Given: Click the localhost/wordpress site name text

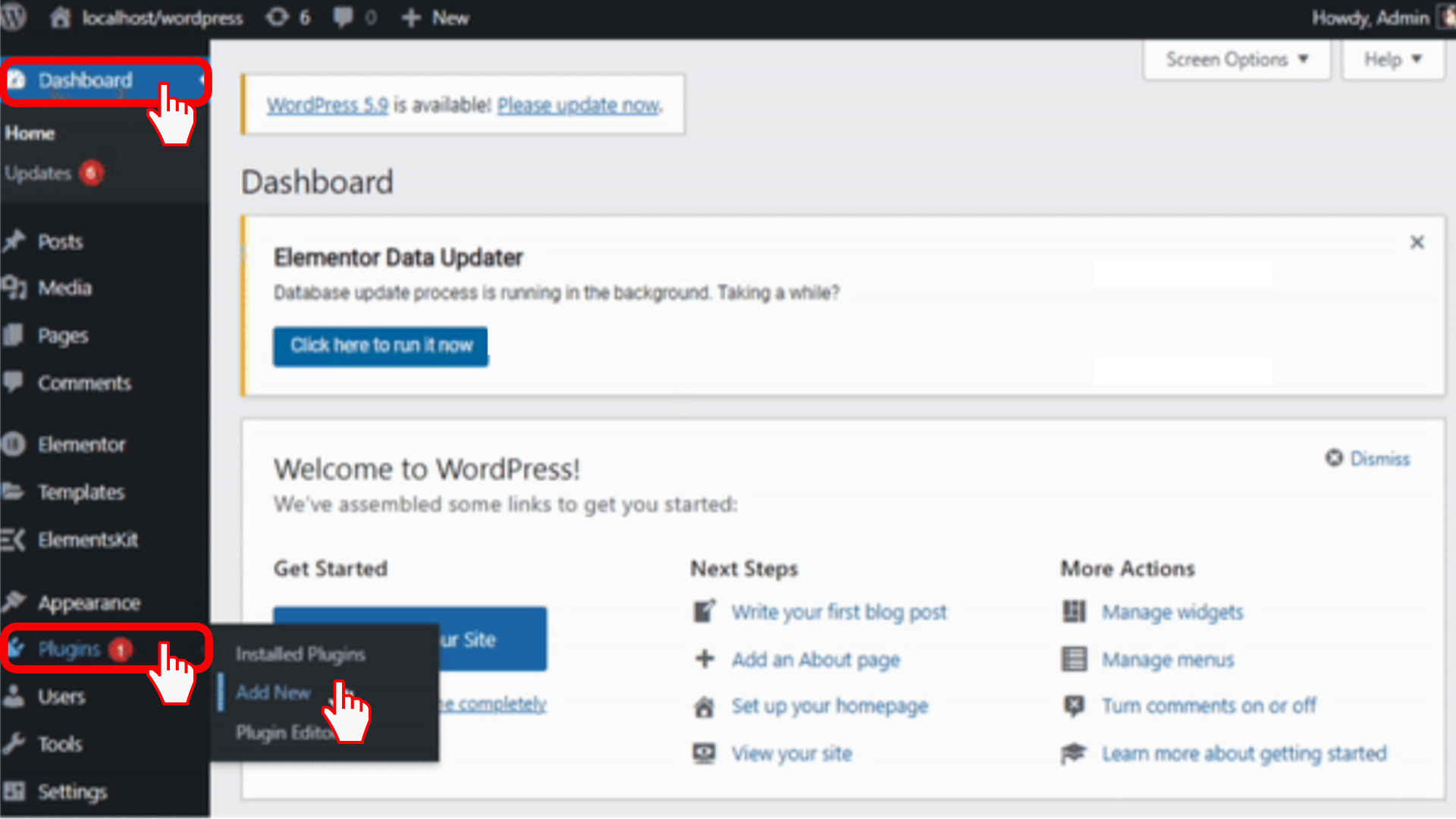Looking at the screenshot, I should tap(162, 17).
